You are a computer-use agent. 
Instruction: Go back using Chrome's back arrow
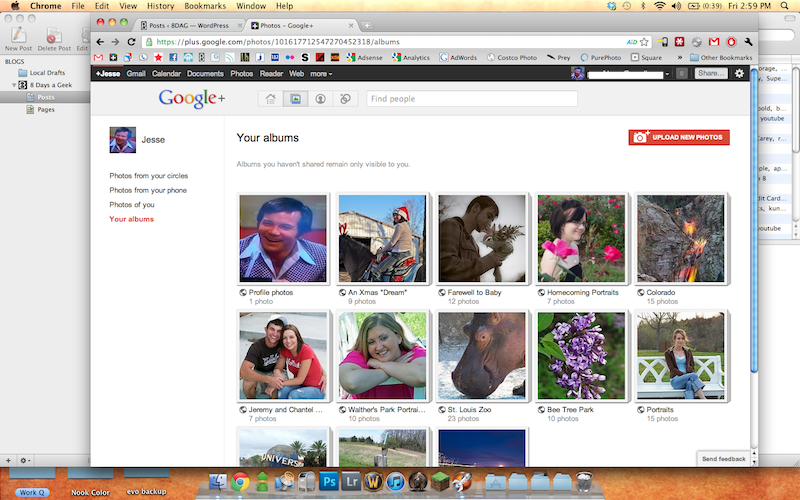coord(100,42)
